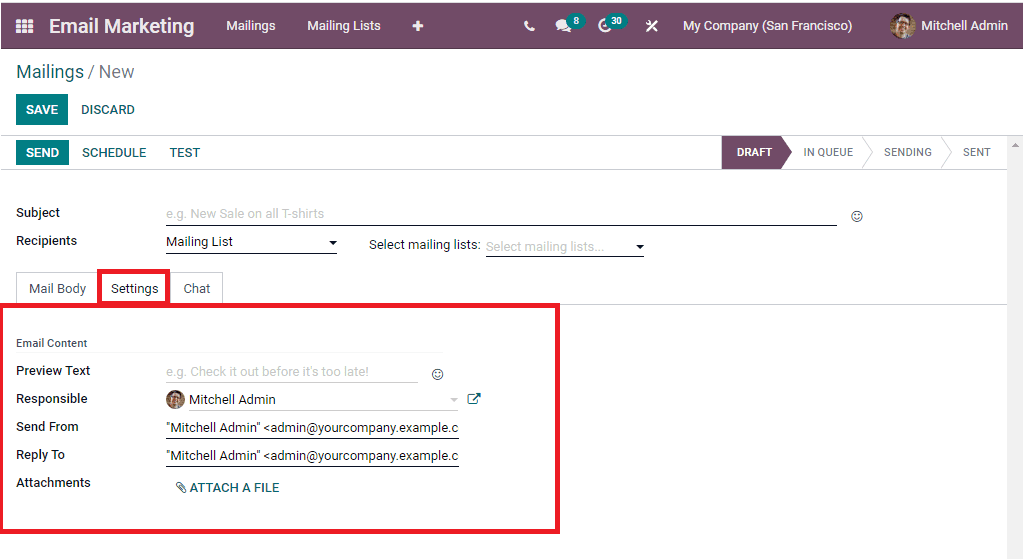This screenshot has height=560, width=1024.
Task: Click the SAVE button
Action: point(42,110)
